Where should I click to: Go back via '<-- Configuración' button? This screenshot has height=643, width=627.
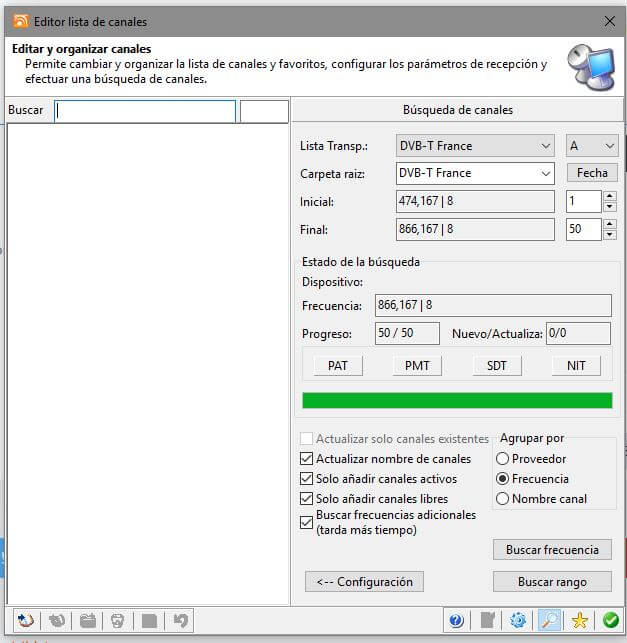[x=364, y=581]
